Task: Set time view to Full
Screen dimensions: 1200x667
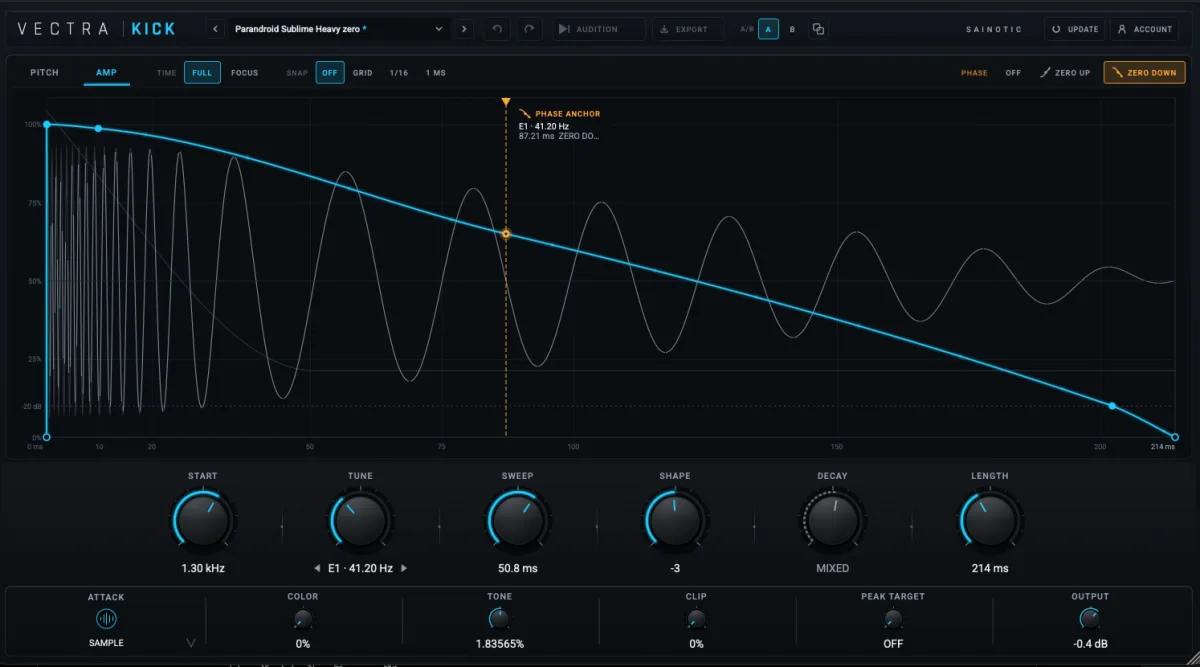Action: pos(202,73)
